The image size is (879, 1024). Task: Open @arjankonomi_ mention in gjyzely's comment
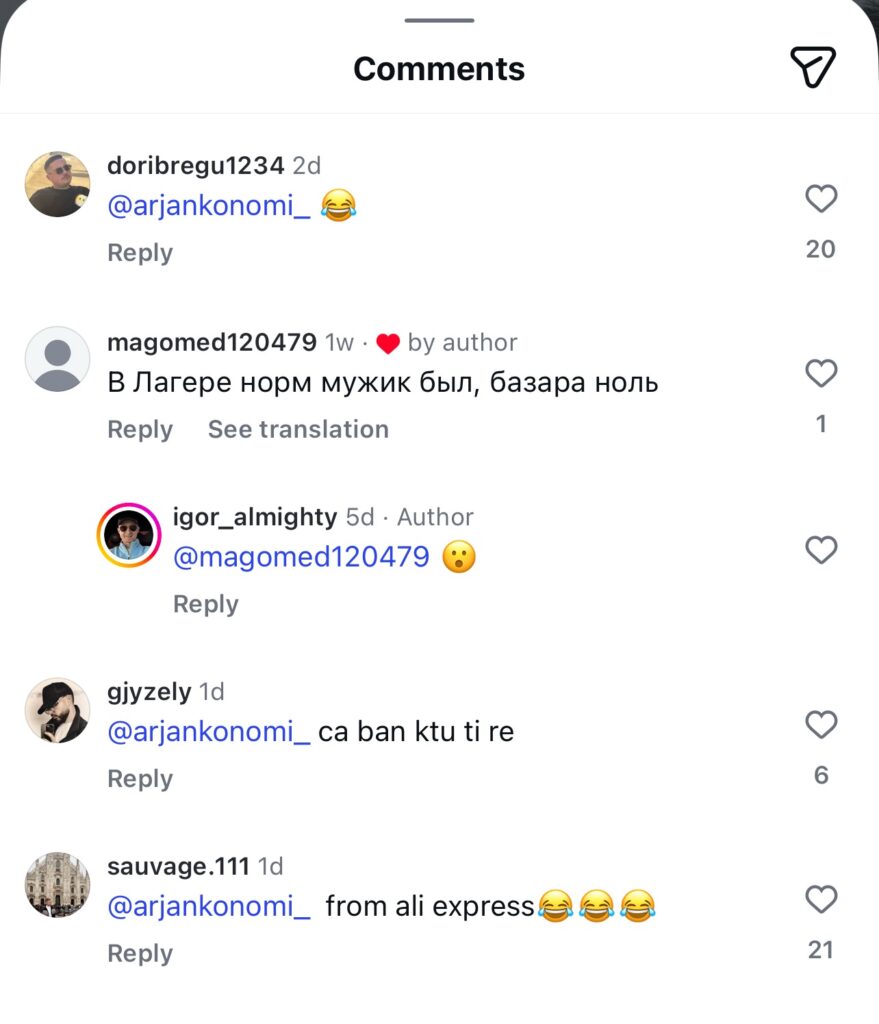[x=209, y=732]
